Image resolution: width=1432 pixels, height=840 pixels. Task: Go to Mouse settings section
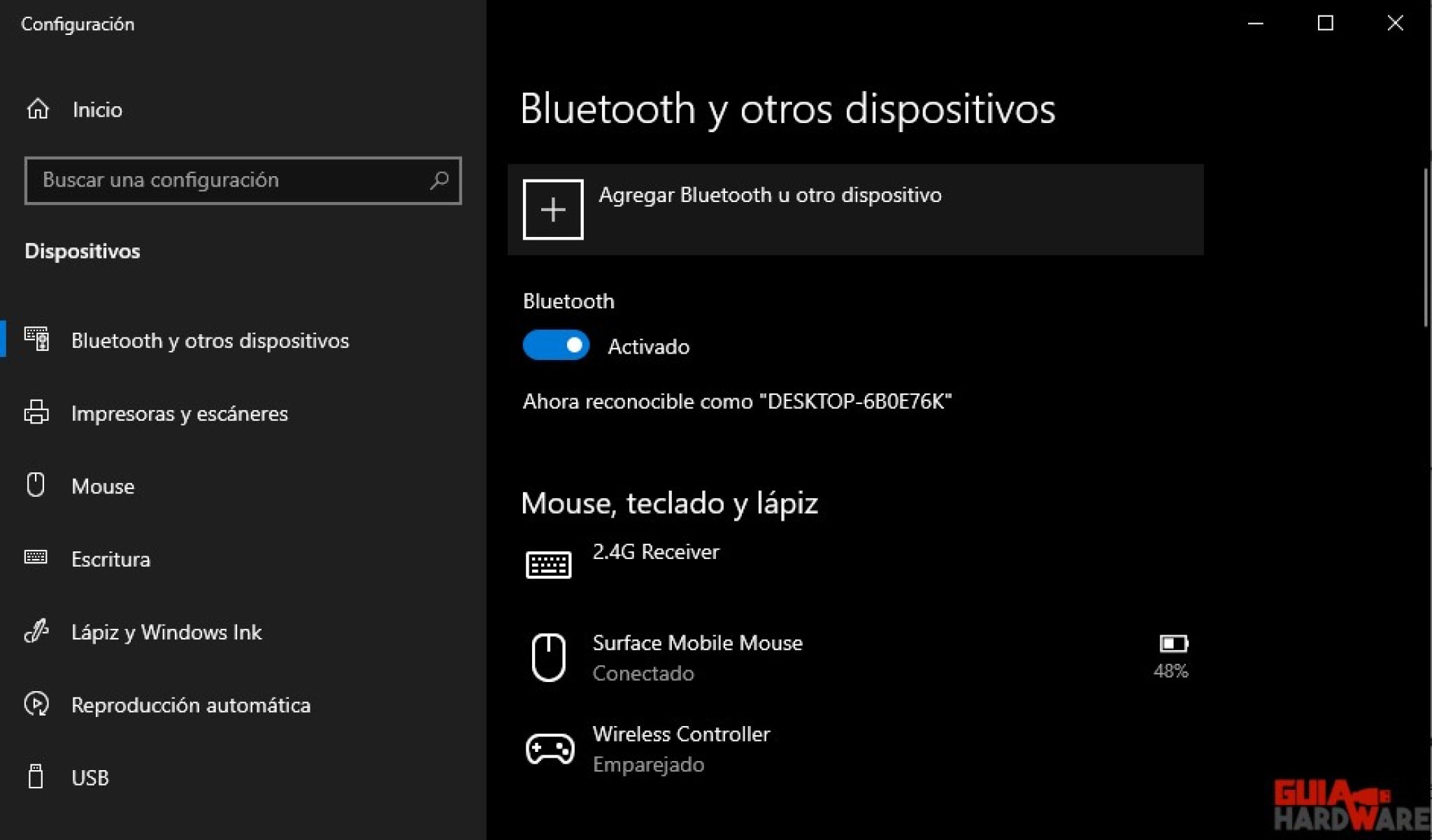pyautogui.click(x=243, y=486)
